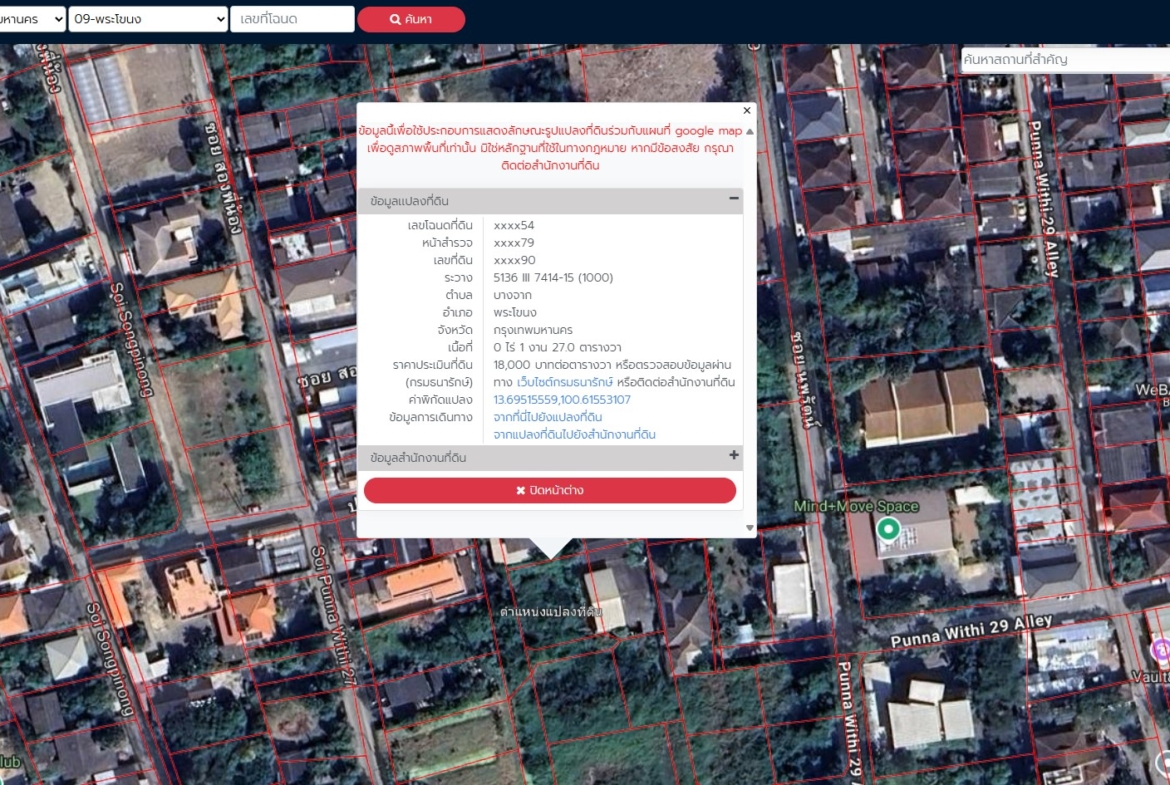Click the popup scroll down arrow
Image resolution: width=1170 pixels, height=785 pixels.
(x=750, y=527)
